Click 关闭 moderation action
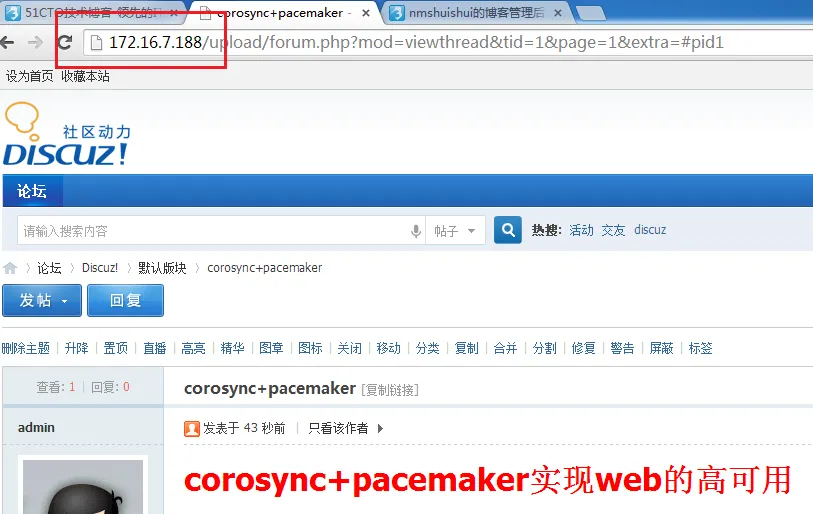Image resolution: width=813 pixels, height=514 pixels. (349, 348)
